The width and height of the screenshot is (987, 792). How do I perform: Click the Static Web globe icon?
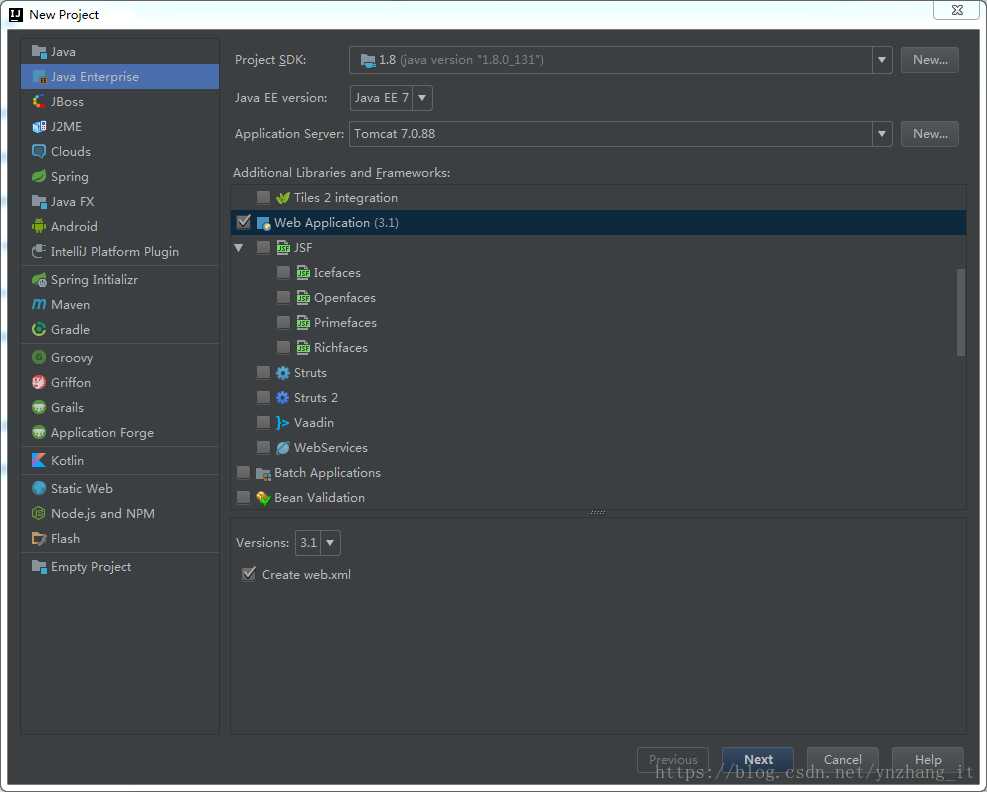tap(39, 489)
